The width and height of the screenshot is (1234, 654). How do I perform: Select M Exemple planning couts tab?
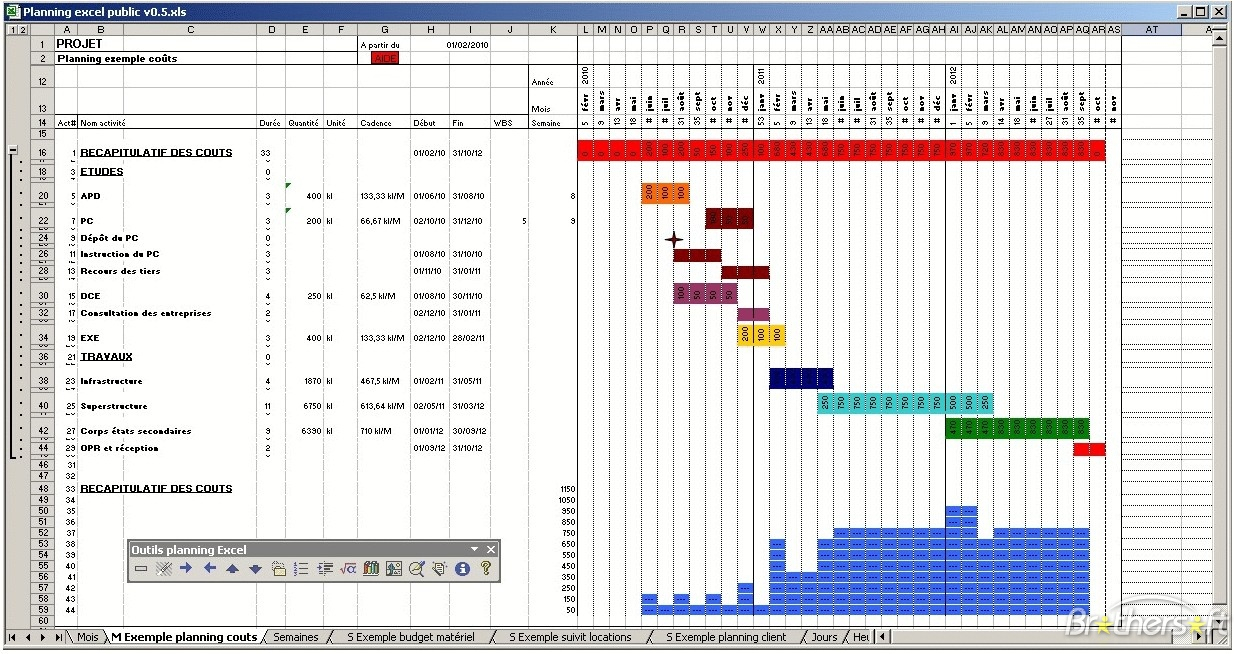click(x=184, y=637)
